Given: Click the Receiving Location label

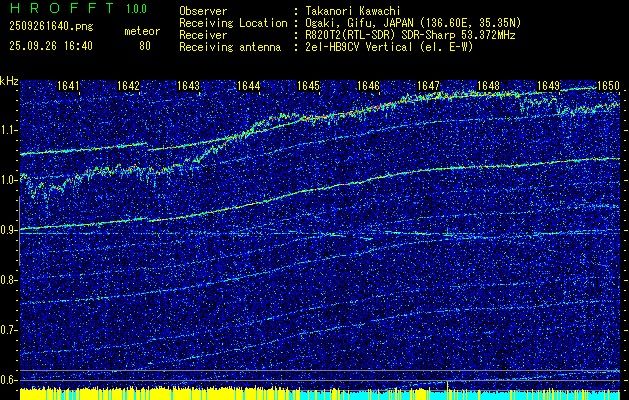Looking at the screenshot, I should click(233, 23).
